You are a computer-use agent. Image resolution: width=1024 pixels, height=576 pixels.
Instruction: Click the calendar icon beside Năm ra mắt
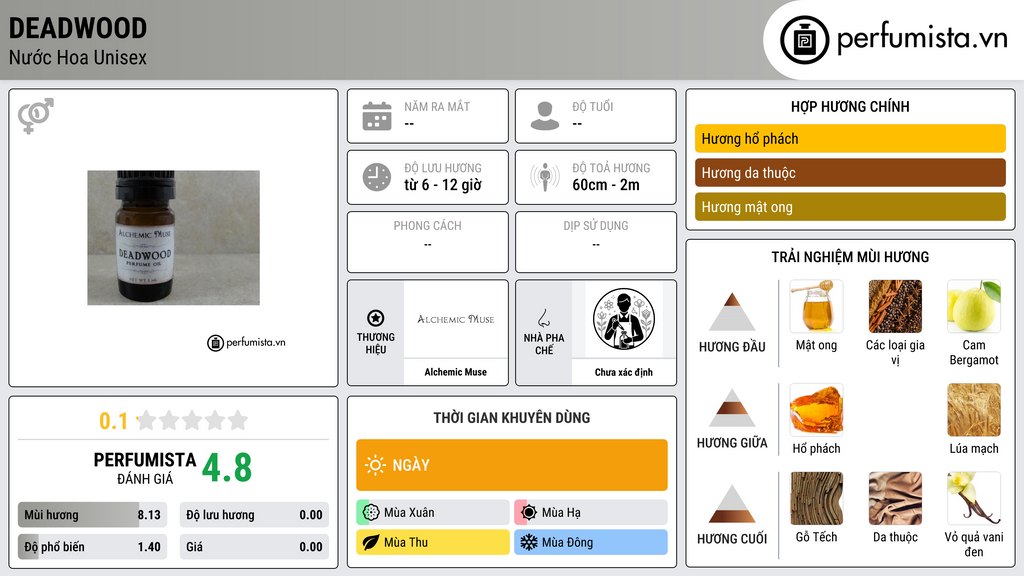click(x=377, y=116)
